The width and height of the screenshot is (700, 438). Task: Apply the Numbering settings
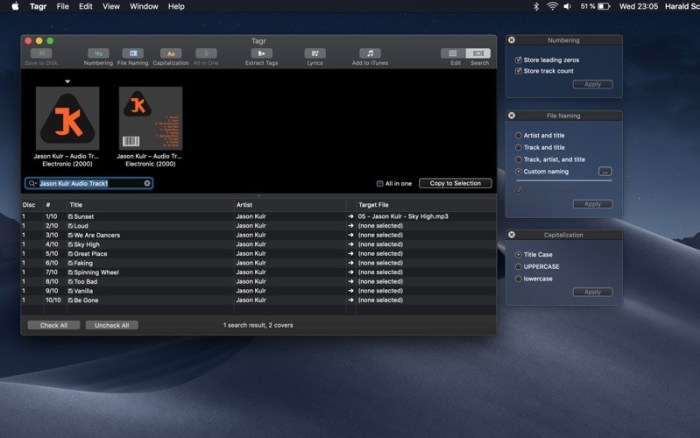[x=593, y=84]
